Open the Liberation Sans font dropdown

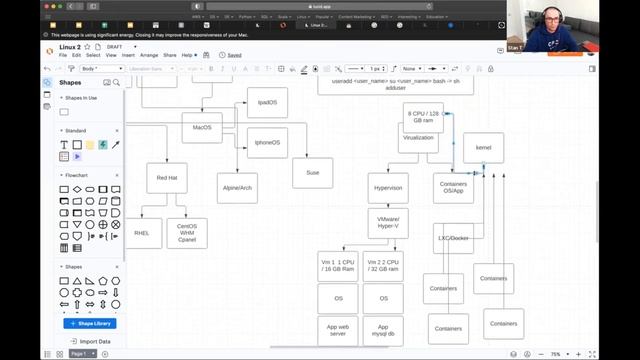151,69
